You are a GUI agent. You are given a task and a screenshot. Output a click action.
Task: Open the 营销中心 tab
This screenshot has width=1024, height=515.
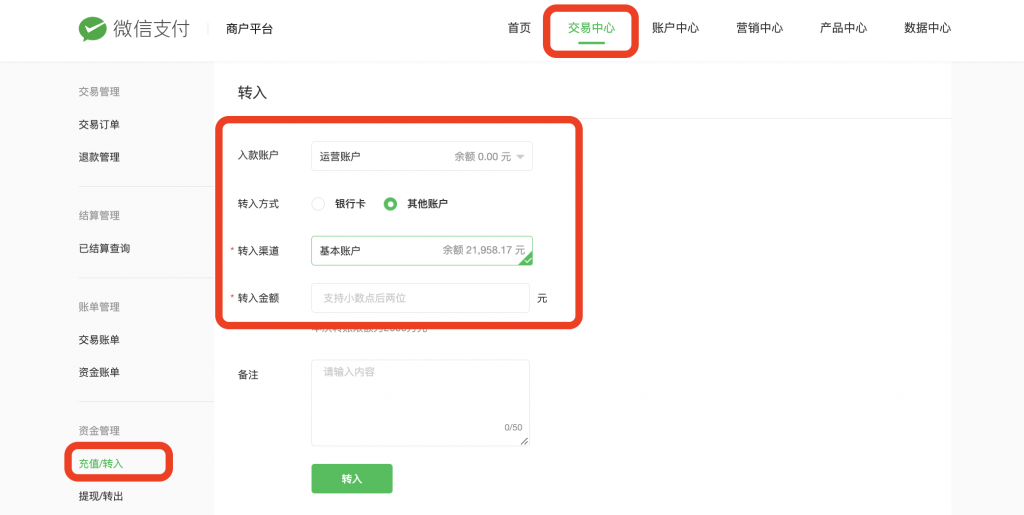click(x=759, y=28)
